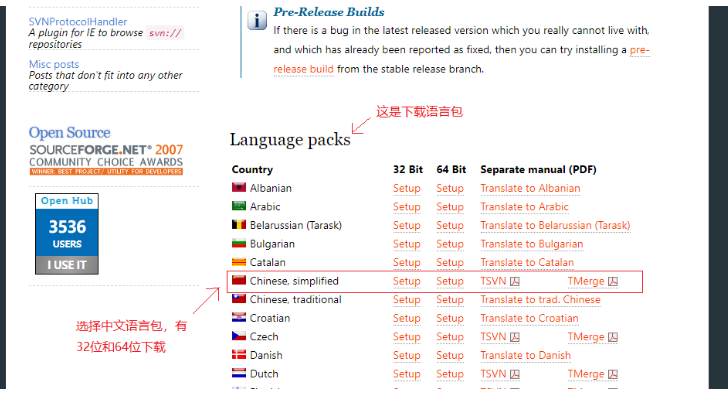This screenshot has height=399, width=728.
Task: Open the TMerge PDF icon for Czech
Action: pos(613,337)
